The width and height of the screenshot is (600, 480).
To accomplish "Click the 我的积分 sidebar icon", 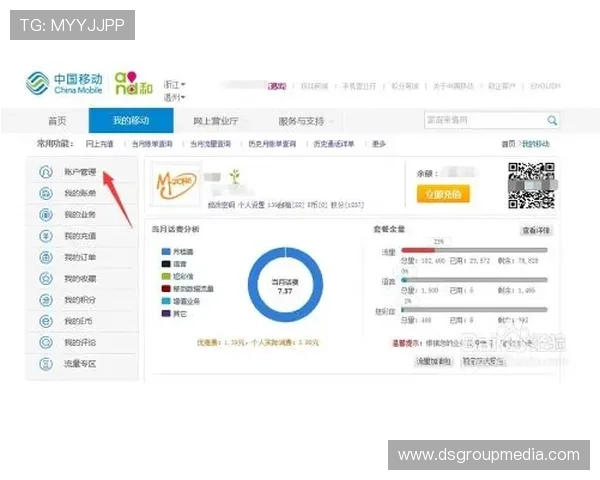I will [x=46, y=300].
